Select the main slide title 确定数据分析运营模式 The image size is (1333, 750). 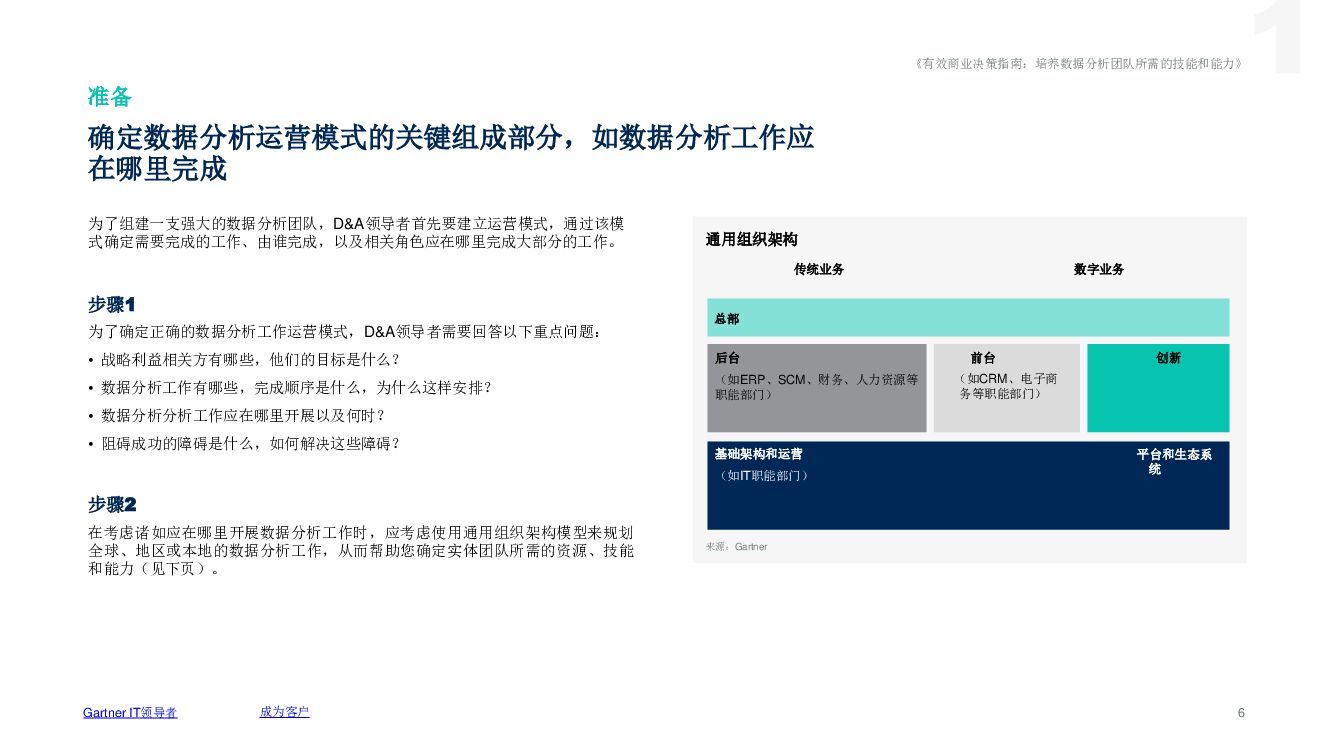point(450,153)
